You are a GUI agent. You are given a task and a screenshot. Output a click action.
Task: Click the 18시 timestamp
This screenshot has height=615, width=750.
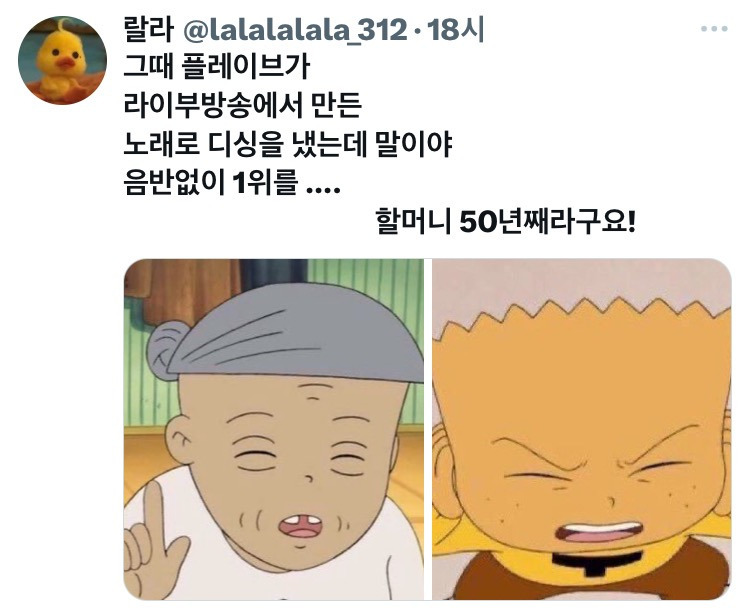click(x=455, y=30)
